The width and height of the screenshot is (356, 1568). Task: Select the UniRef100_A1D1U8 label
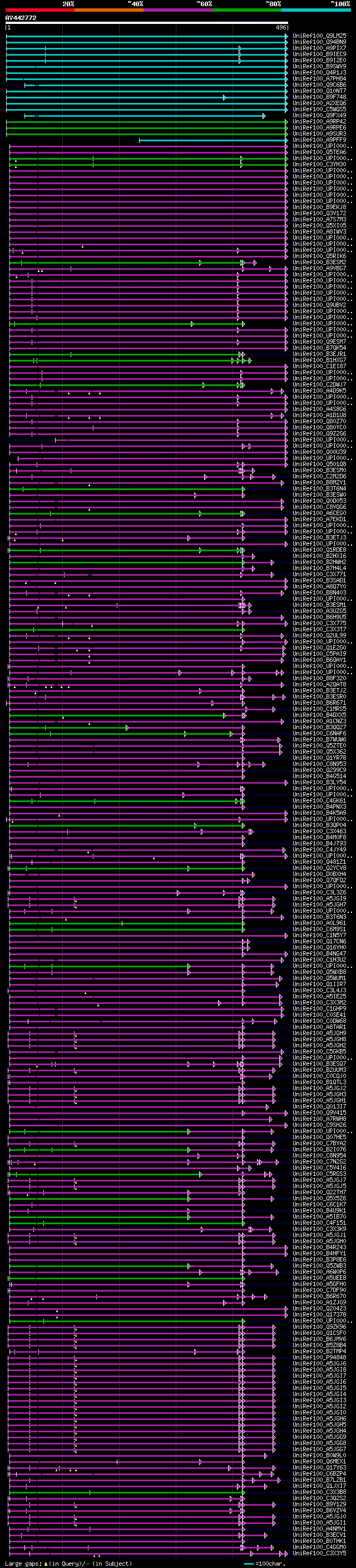pos(319,415)
